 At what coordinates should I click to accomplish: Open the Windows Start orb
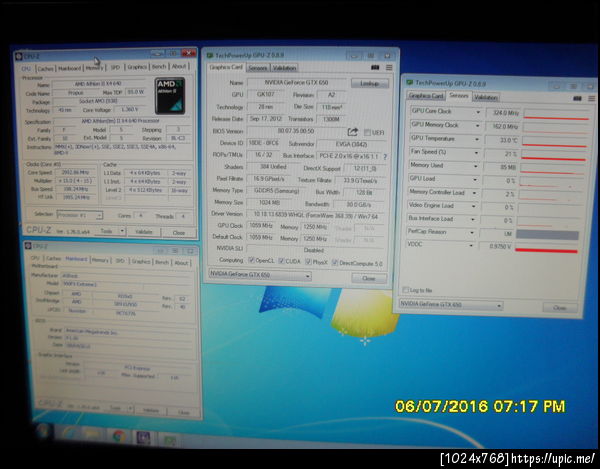tap(43, 432)
